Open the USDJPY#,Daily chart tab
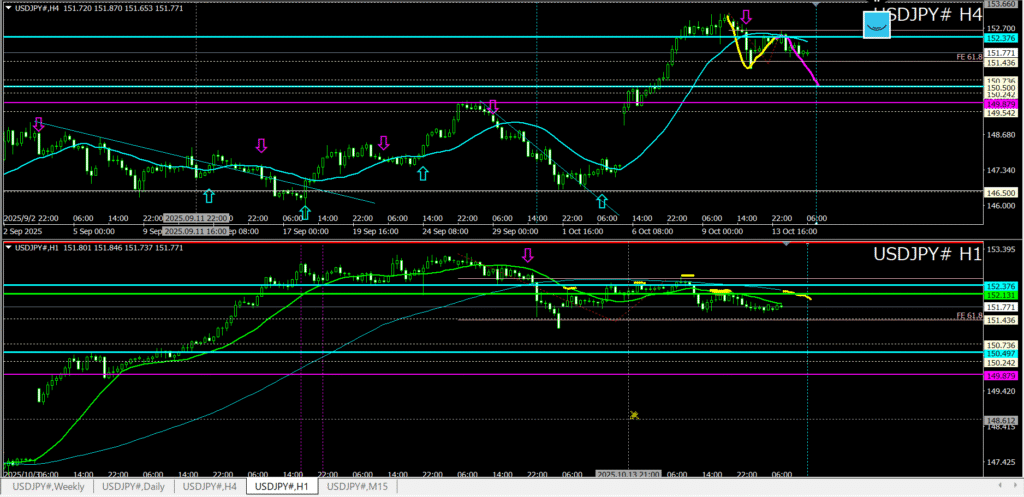Viewport: 1024px width, 497px height. 132,487
